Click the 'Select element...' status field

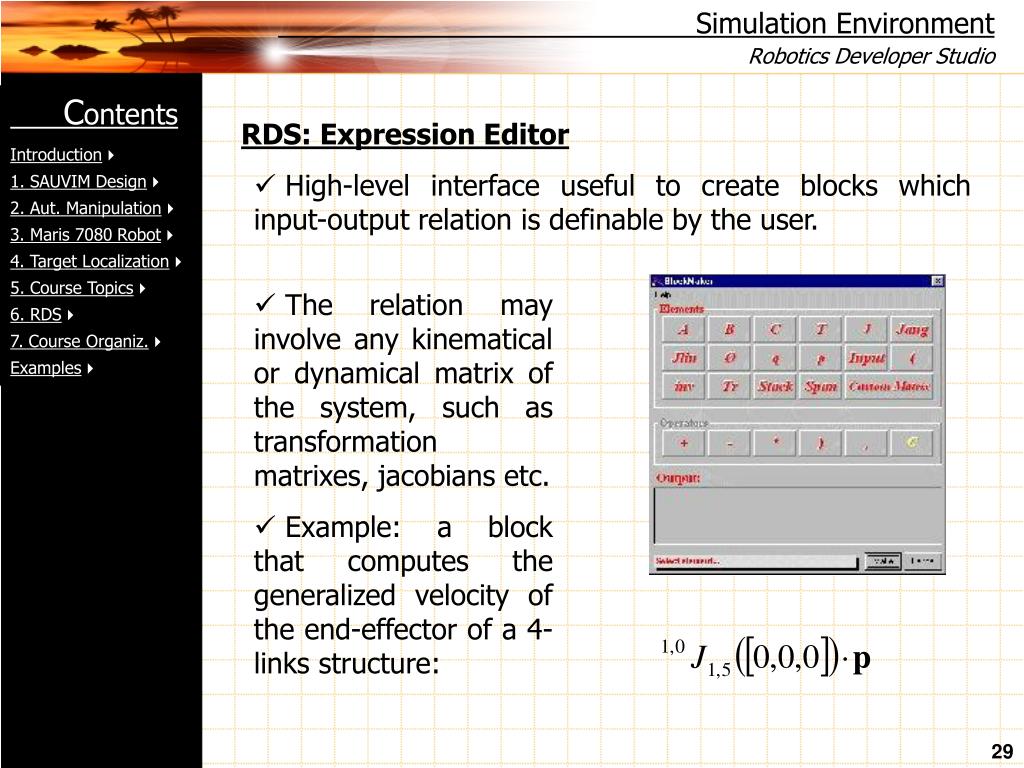click(756, 562)
